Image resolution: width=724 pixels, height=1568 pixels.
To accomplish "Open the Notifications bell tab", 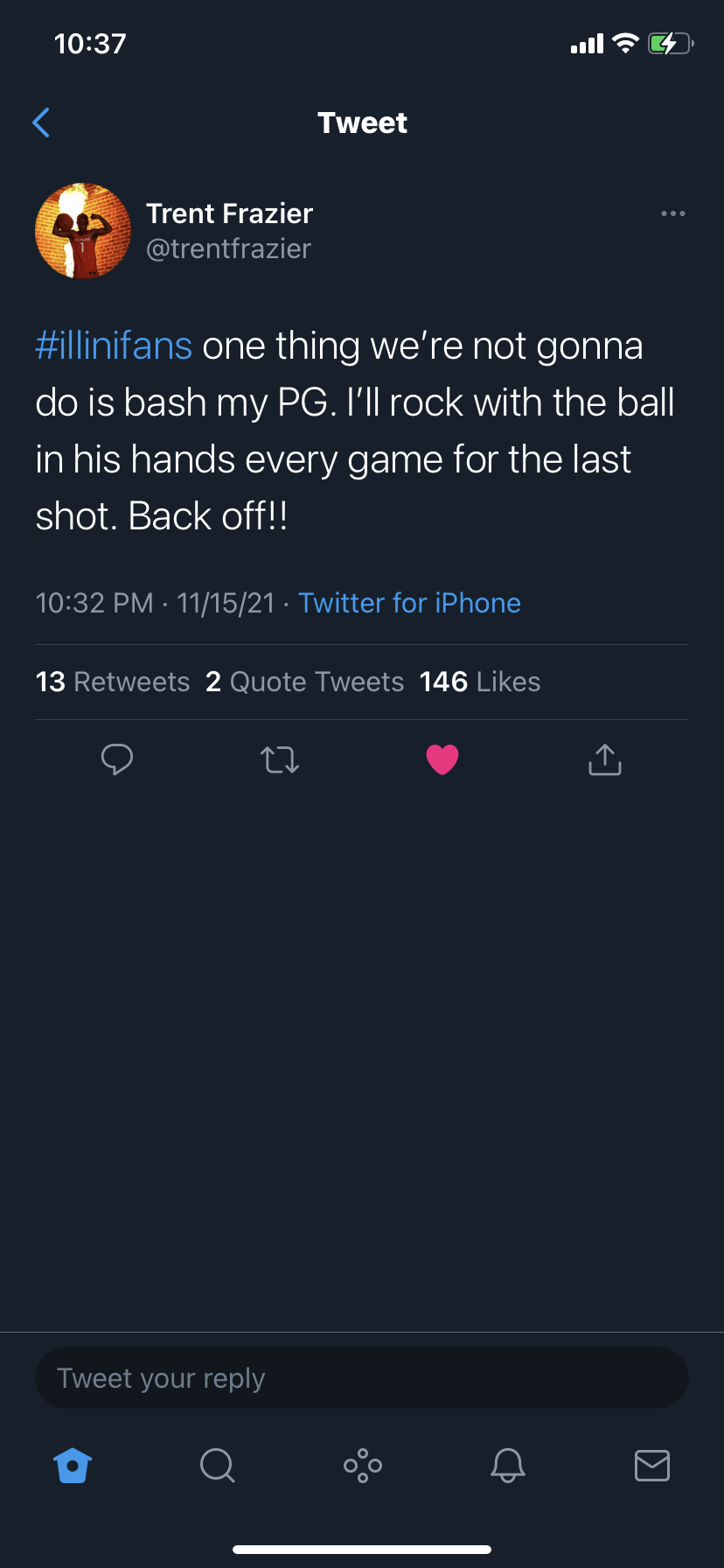I will click(507, 1465).
